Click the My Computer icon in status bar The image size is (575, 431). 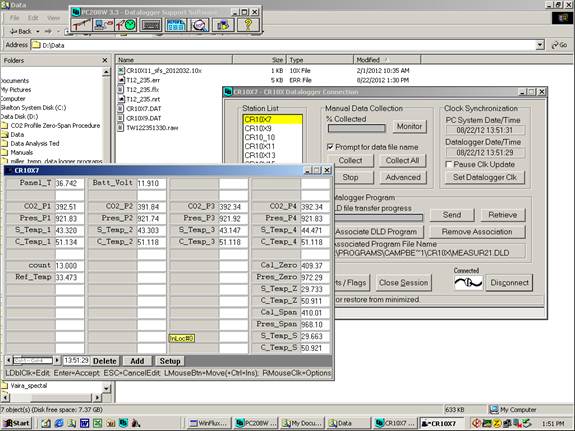click(494, 409)
